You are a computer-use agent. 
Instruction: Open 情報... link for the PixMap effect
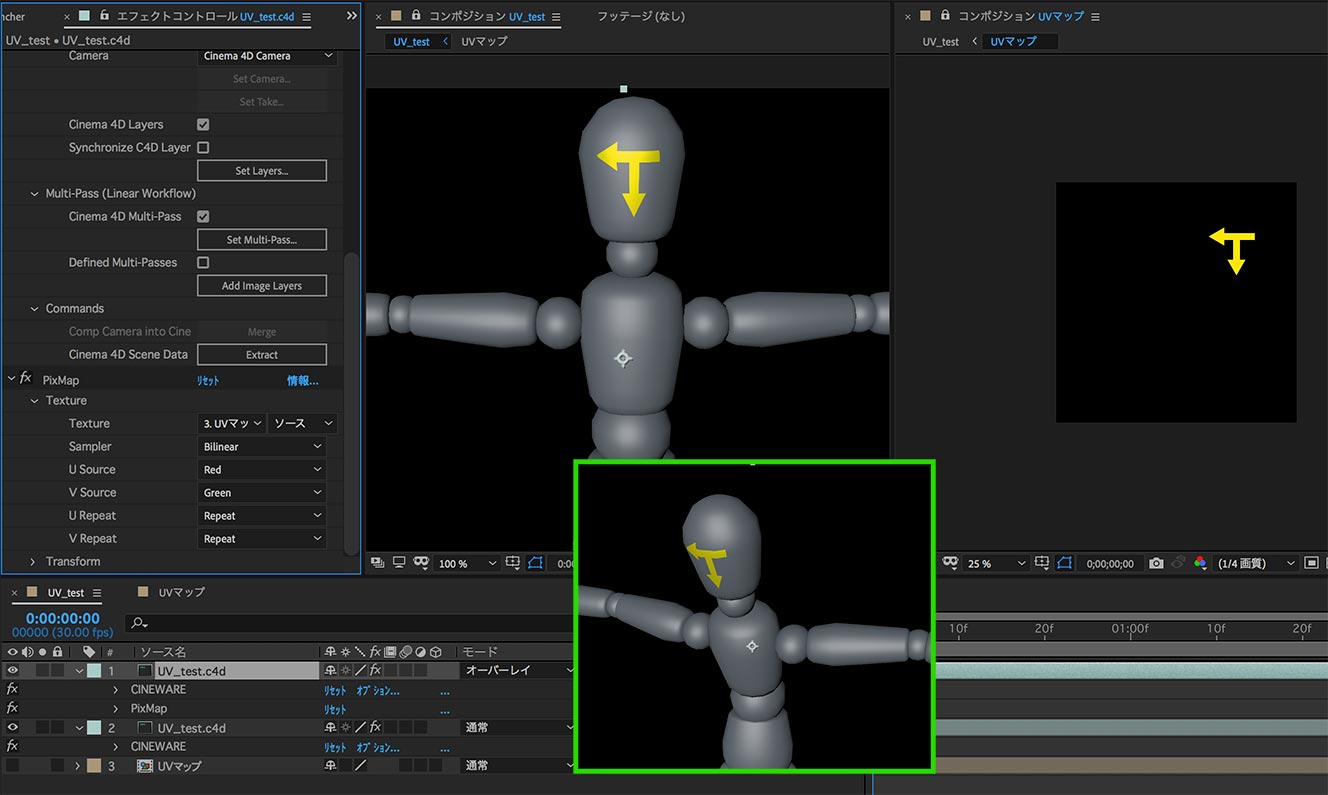pos(303,381)
